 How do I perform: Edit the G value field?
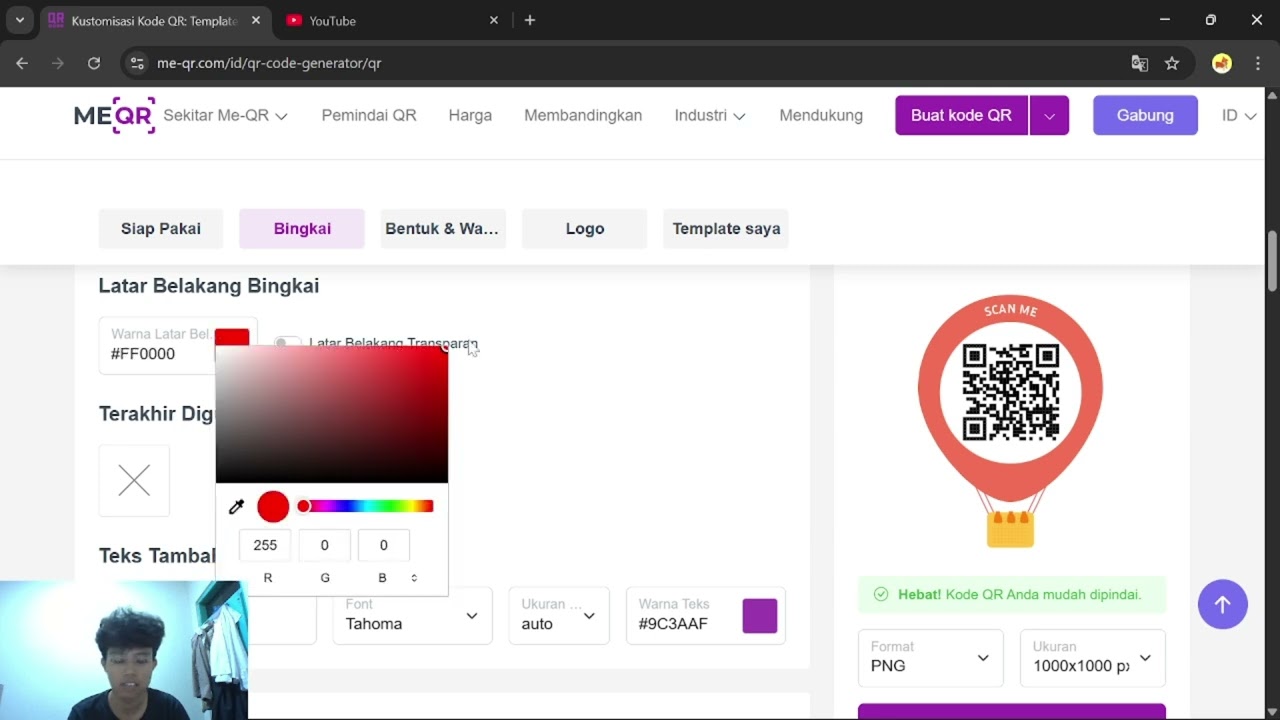click(x=324, y=545)
